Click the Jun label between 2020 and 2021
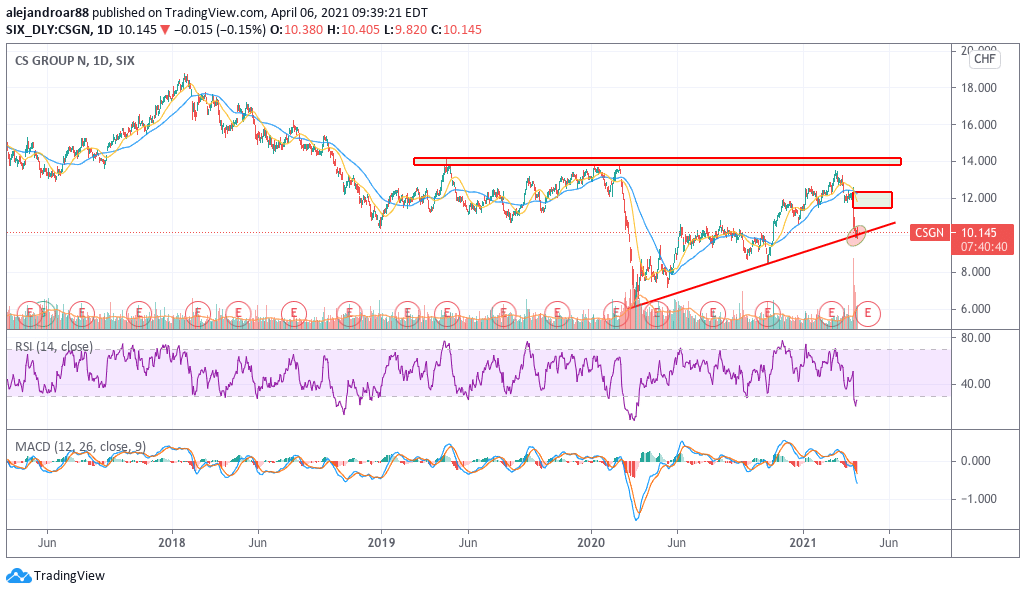This screenshot has width=1026, height=594. coord(677,542)
